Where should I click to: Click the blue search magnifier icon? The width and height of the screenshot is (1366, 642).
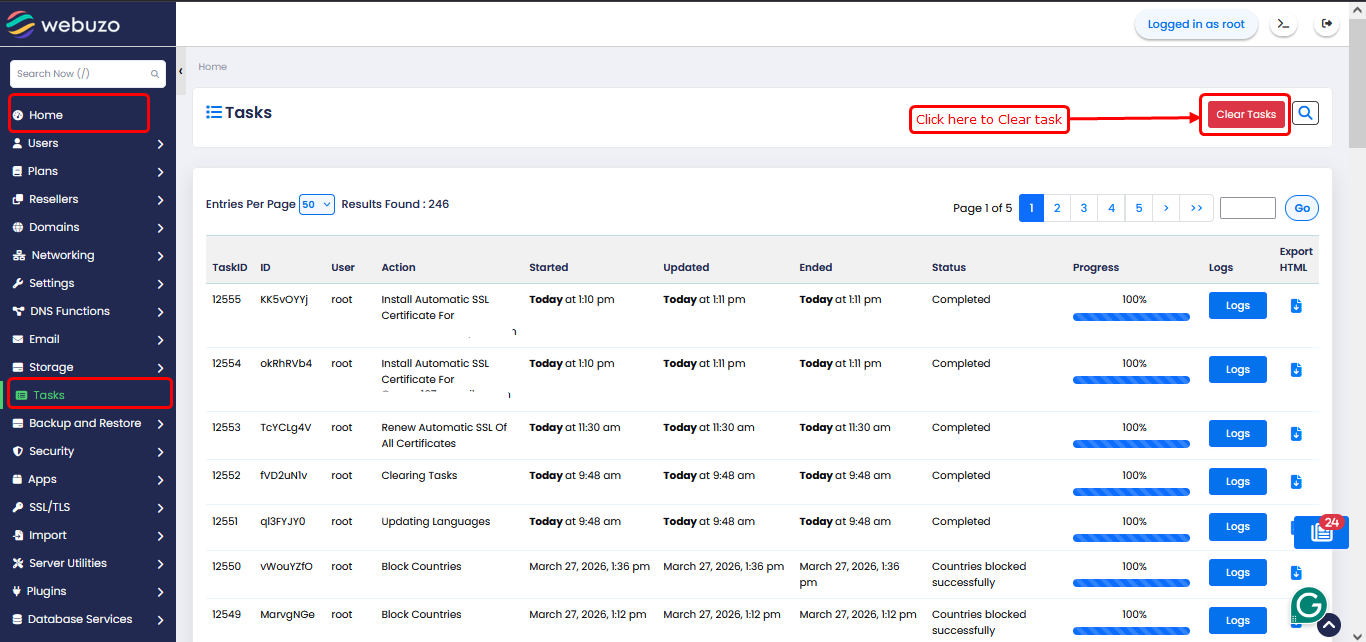(x=1305, y=114)
